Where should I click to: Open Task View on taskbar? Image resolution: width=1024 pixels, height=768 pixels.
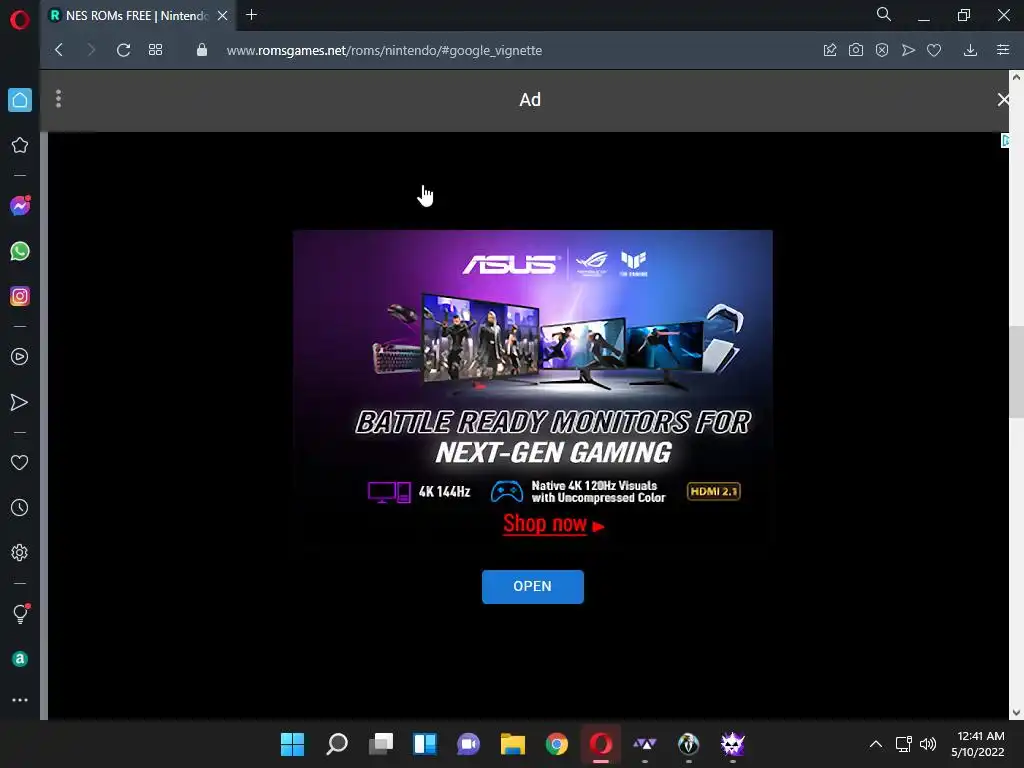point(381,744)
